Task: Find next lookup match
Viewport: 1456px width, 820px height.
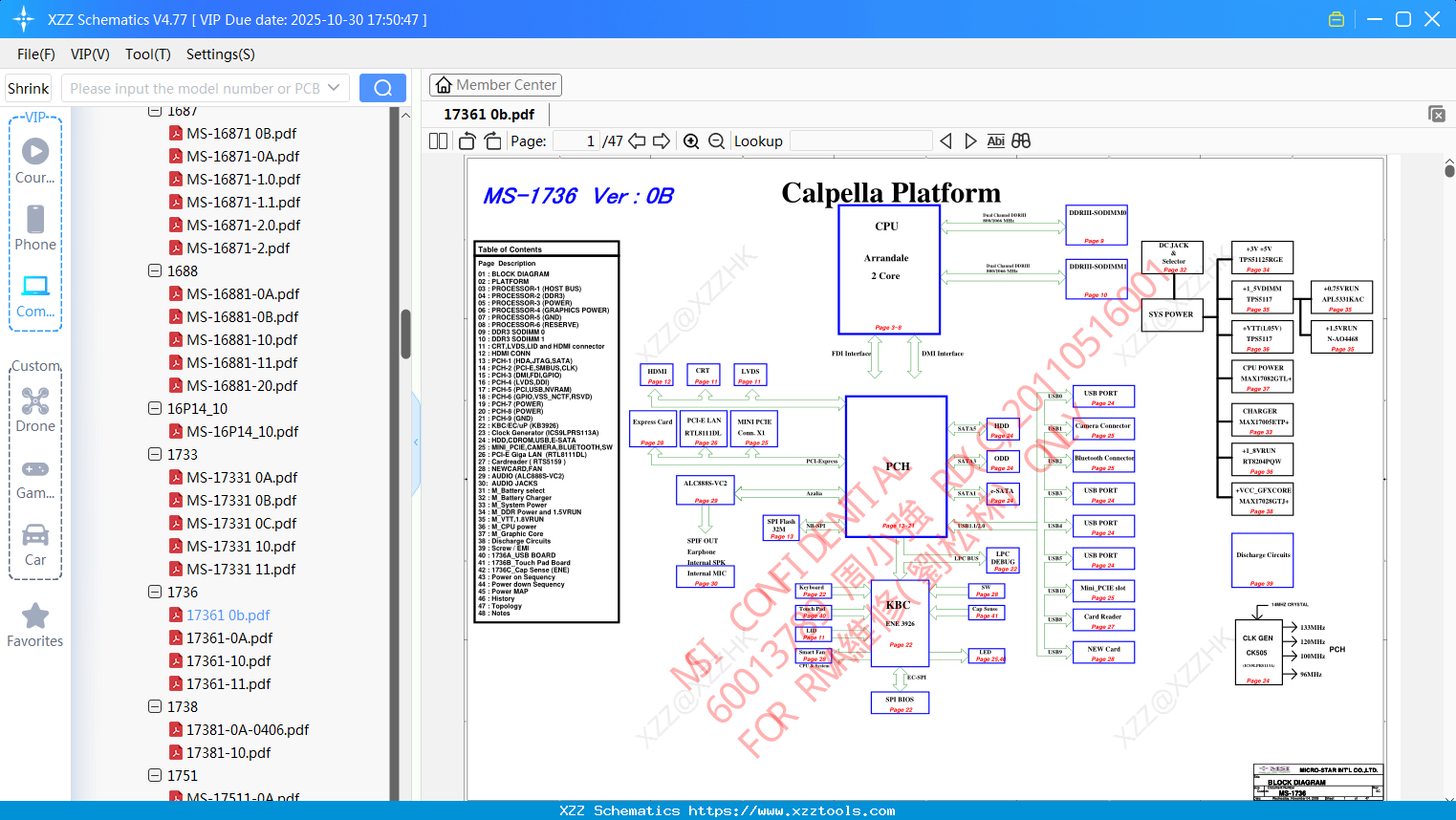Action: point(970,140)
